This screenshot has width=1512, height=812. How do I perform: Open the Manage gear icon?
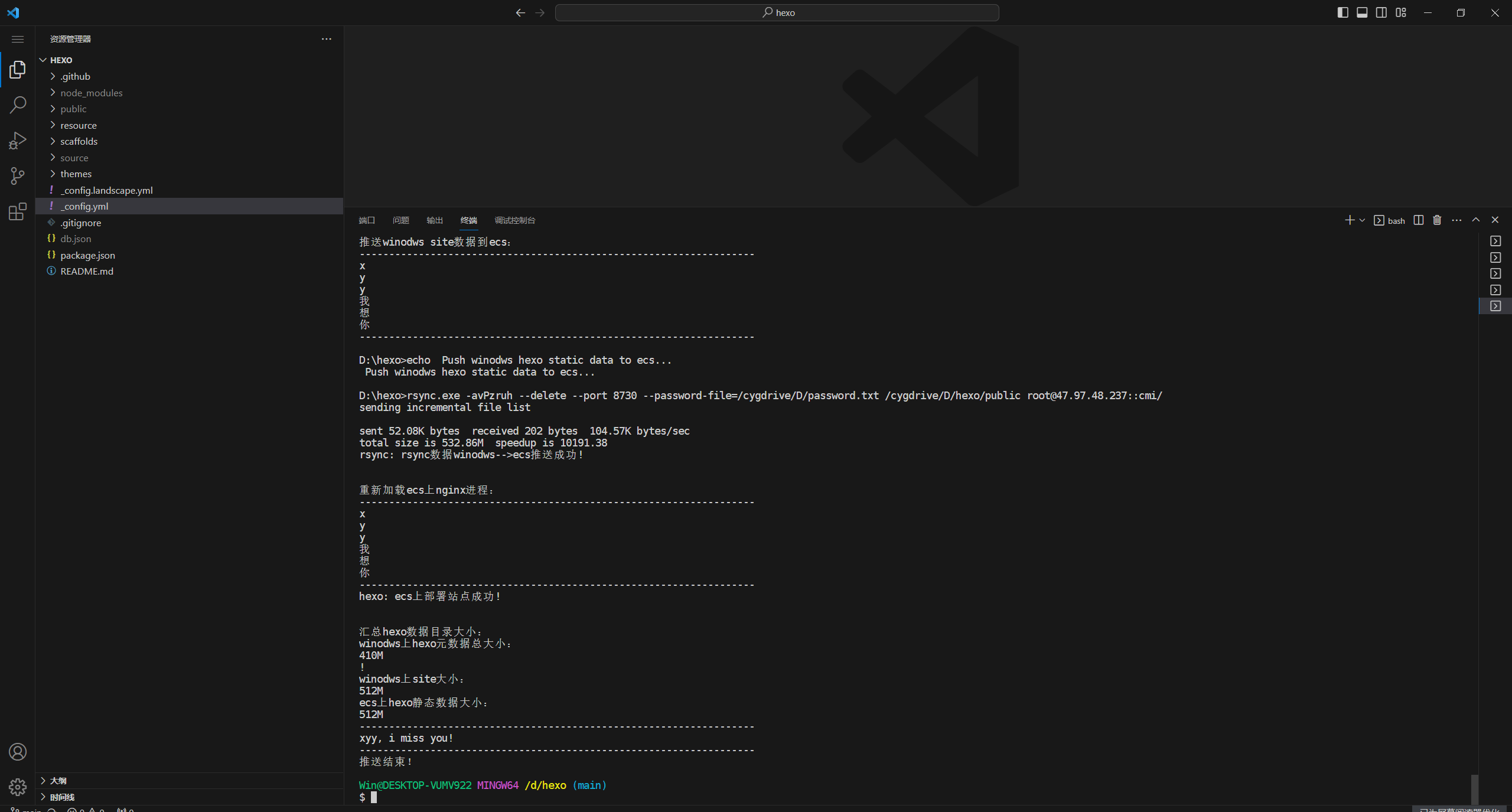click(18, 787)
